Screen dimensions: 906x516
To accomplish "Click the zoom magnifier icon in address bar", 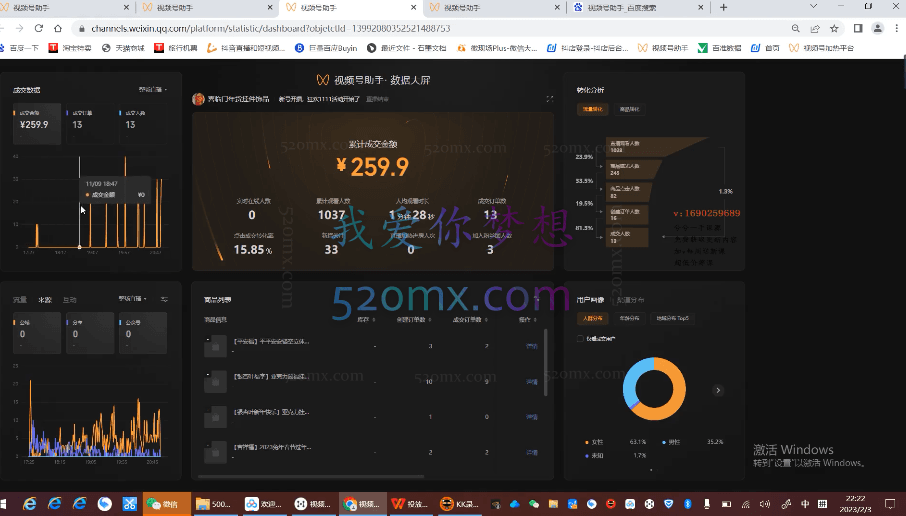I will pos(796,28).
